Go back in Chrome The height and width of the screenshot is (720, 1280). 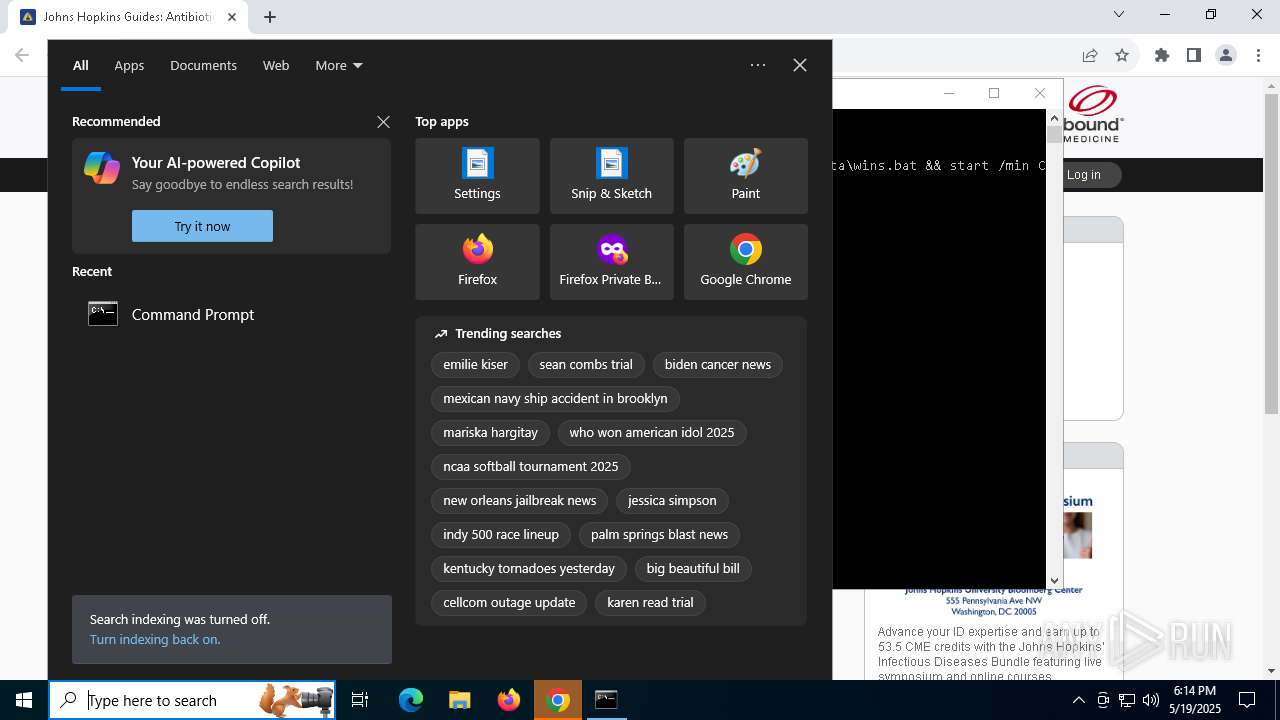point(22,55)
